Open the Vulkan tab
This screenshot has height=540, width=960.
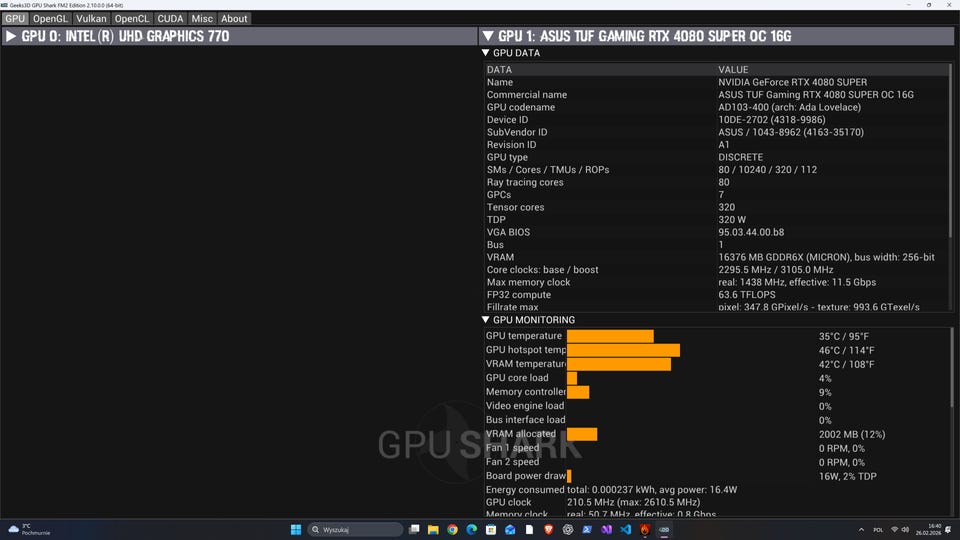(x=91, y=18)
